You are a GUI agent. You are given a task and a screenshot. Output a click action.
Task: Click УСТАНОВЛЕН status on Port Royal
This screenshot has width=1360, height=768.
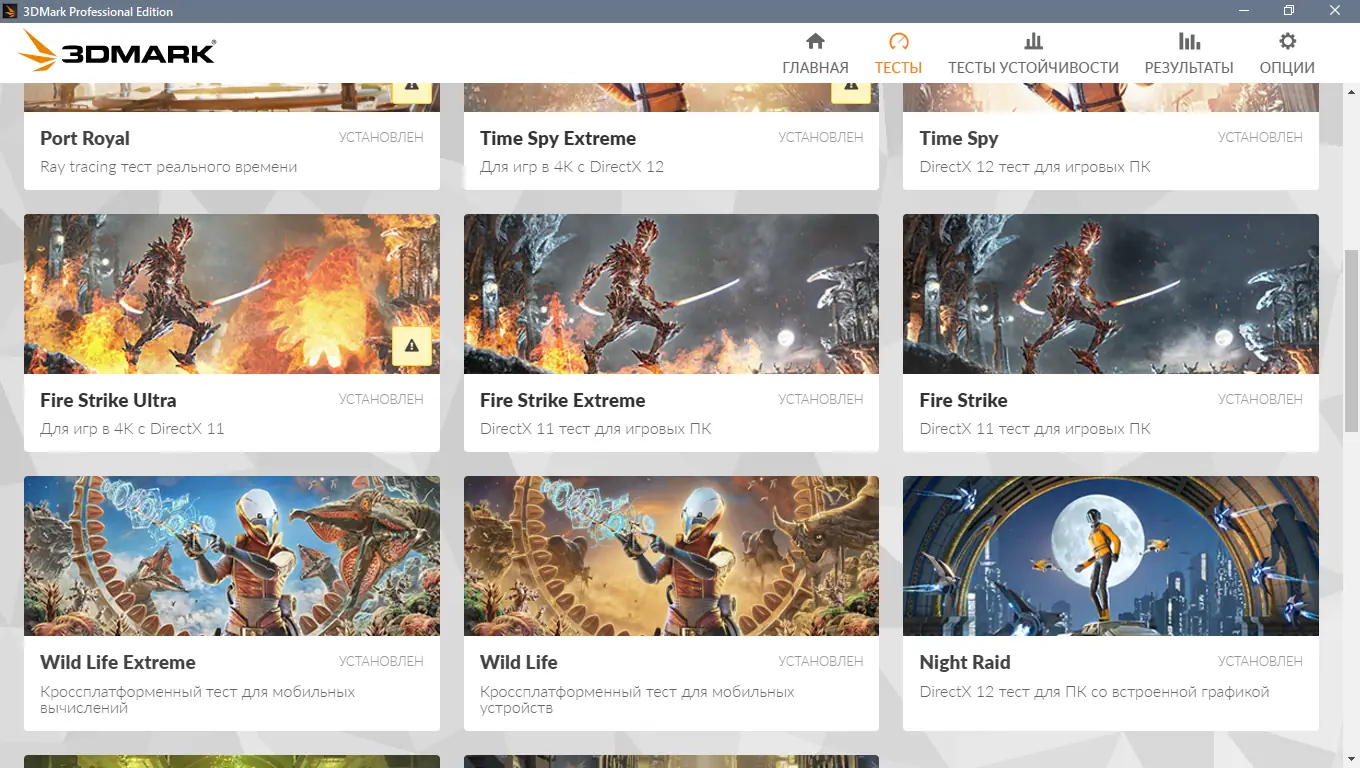(x=381, y=137)
